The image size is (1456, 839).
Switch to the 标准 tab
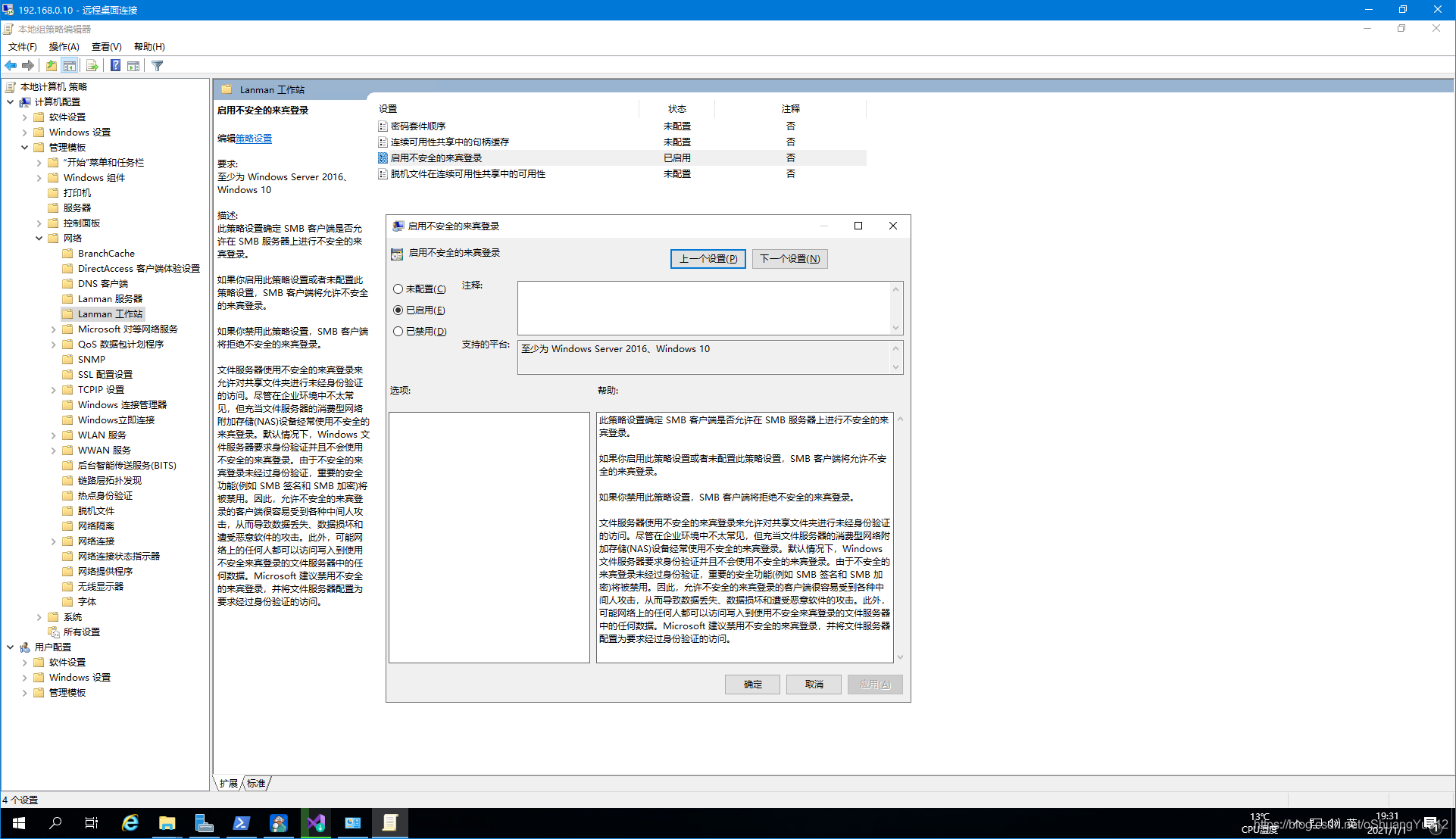[256, 784]
